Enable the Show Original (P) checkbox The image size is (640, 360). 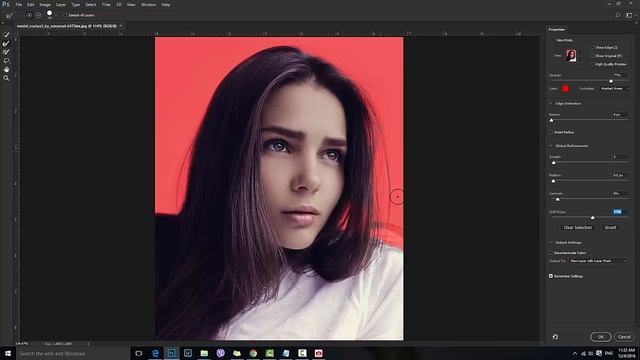592,56
